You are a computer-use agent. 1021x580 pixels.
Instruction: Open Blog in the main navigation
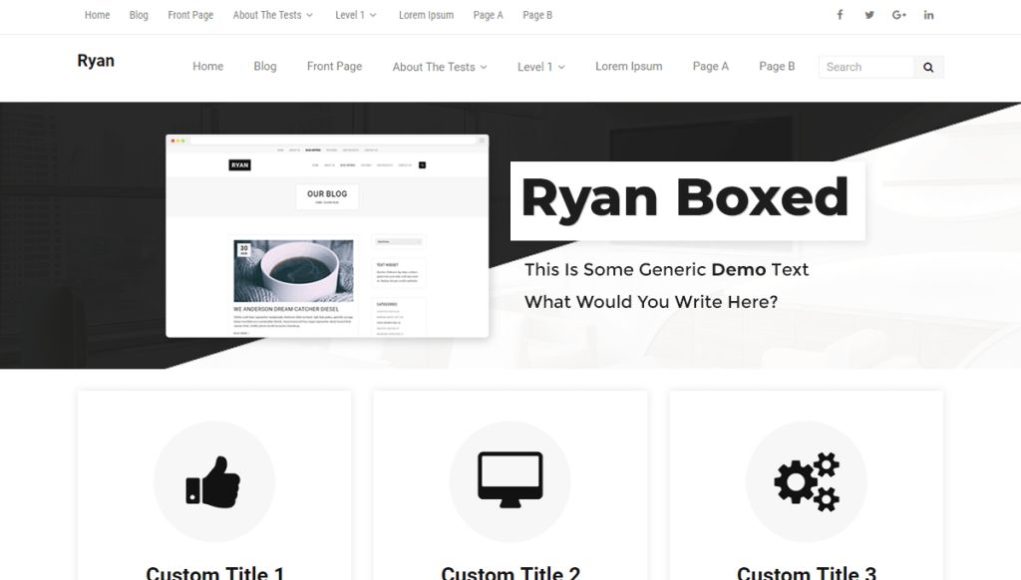click(x=265, y=66)
